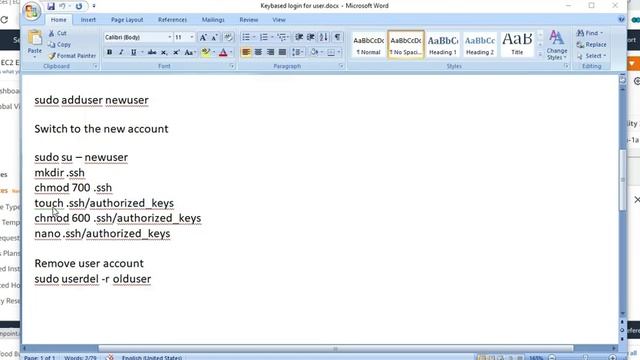Open the Font size dropdown
The height and width of the screenshot is (360, 640).
pyautogui.click(x=192, y=37)
